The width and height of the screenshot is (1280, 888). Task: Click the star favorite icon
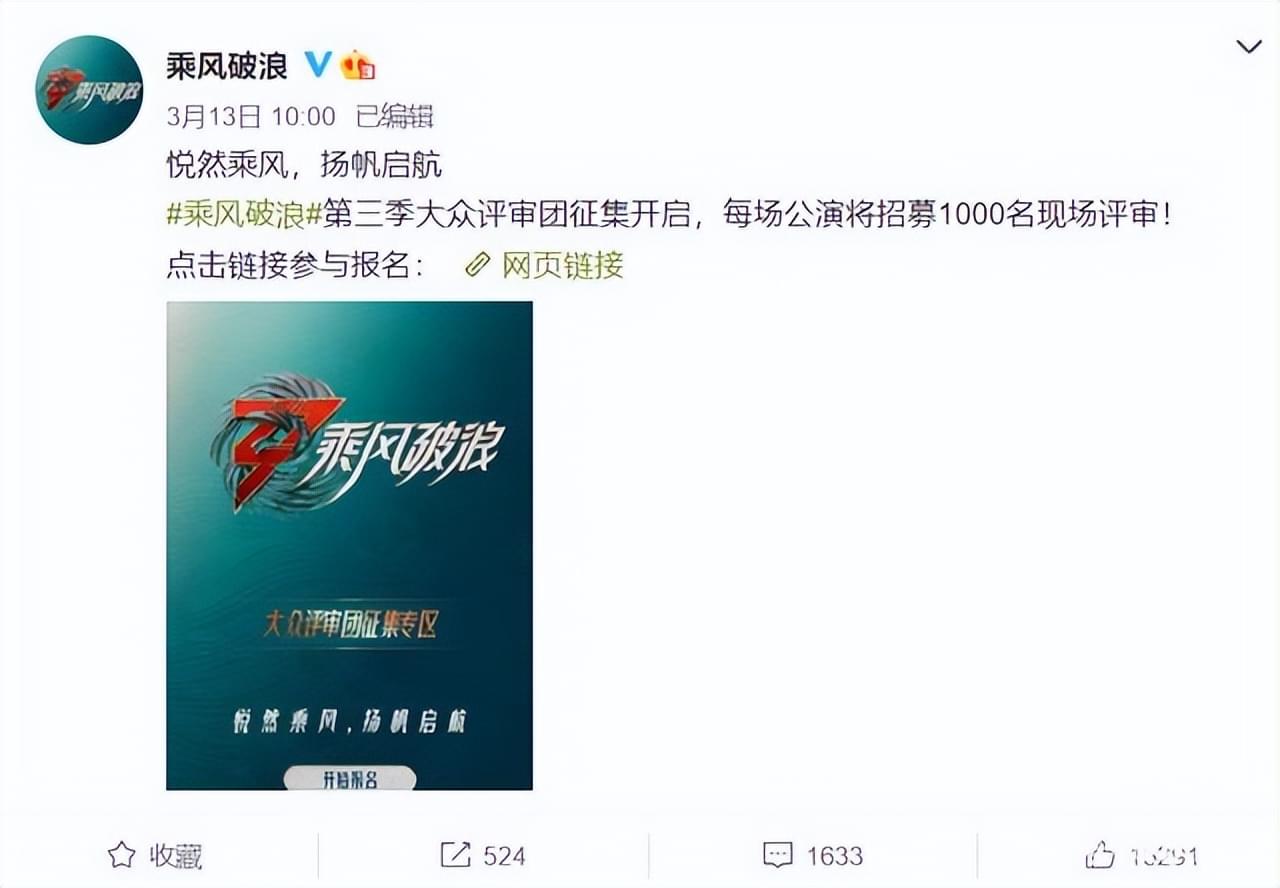tap(121, 856)
